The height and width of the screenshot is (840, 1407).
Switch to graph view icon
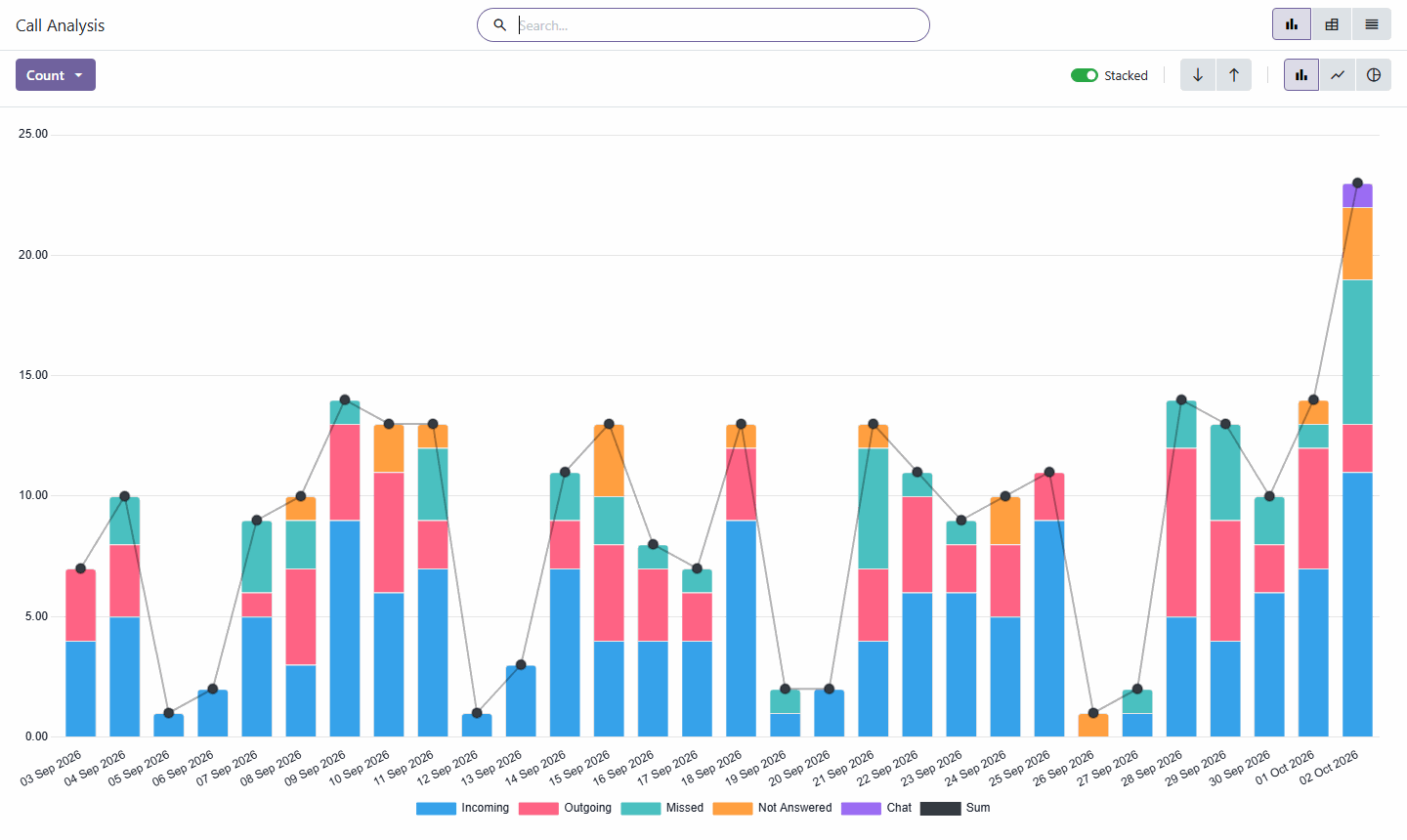1292,24
